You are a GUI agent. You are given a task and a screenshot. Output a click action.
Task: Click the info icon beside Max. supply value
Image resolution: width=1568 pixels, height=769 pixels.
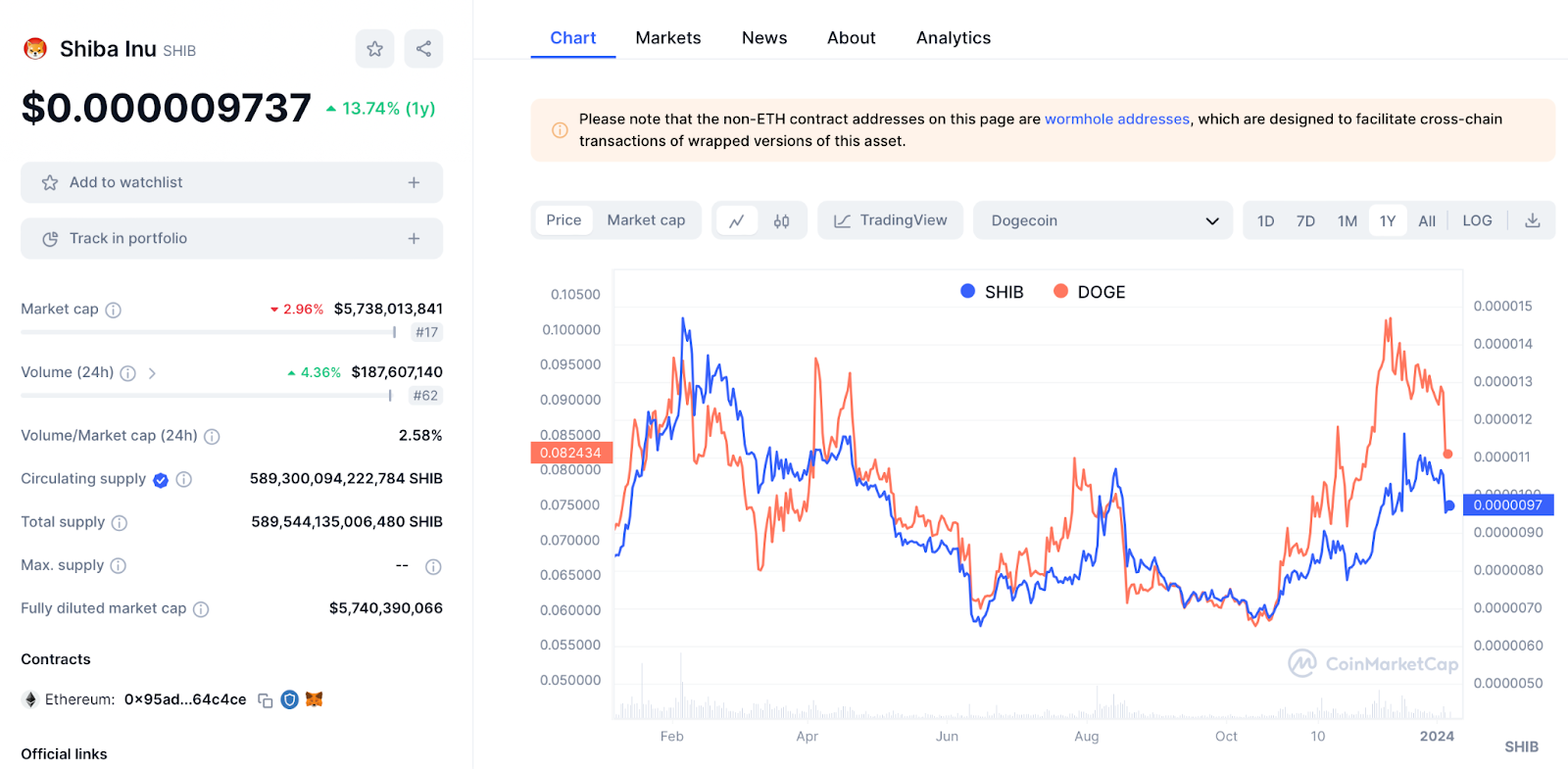(x=433, y=567)
